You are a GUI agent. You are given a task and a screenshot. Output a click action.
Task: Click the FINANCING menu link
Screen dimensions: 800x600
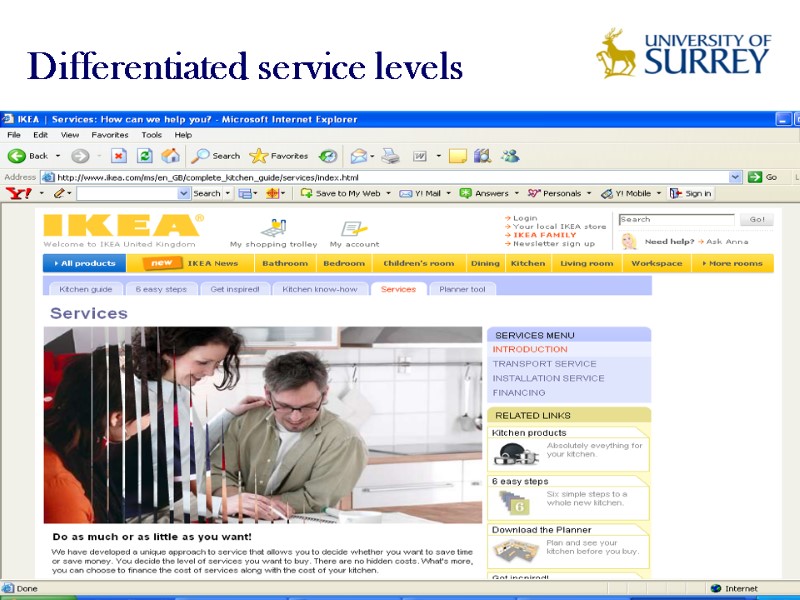pyautogui.click(x=518, y=392)
